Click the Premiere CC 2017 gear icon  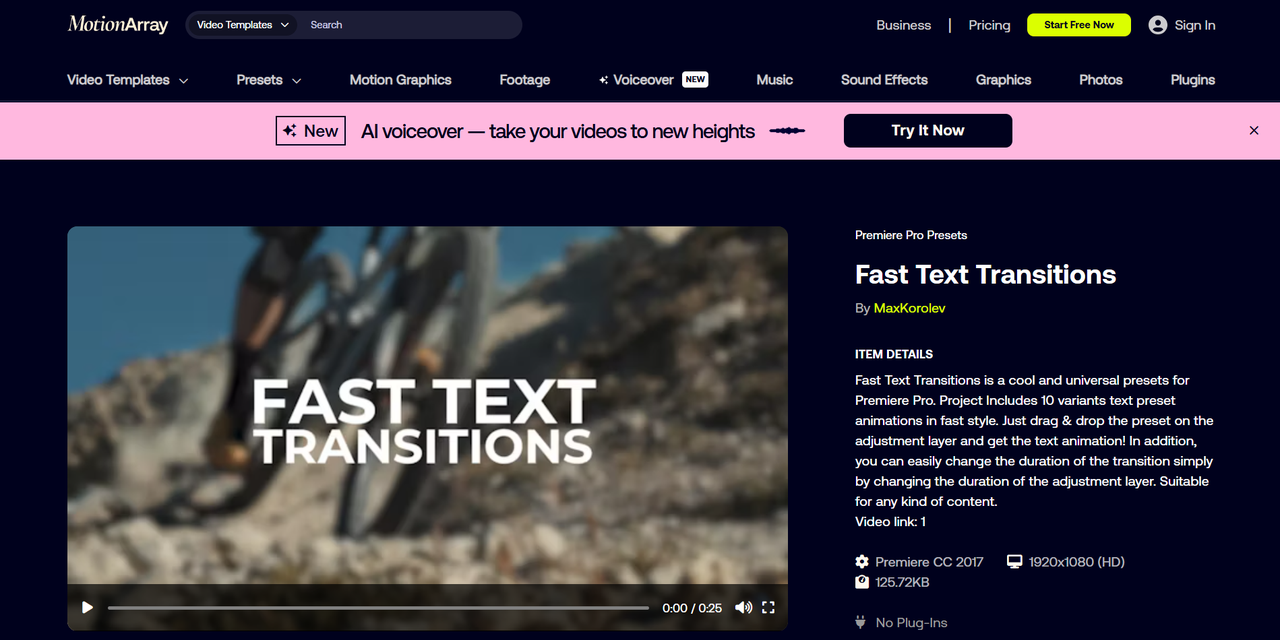862,562
